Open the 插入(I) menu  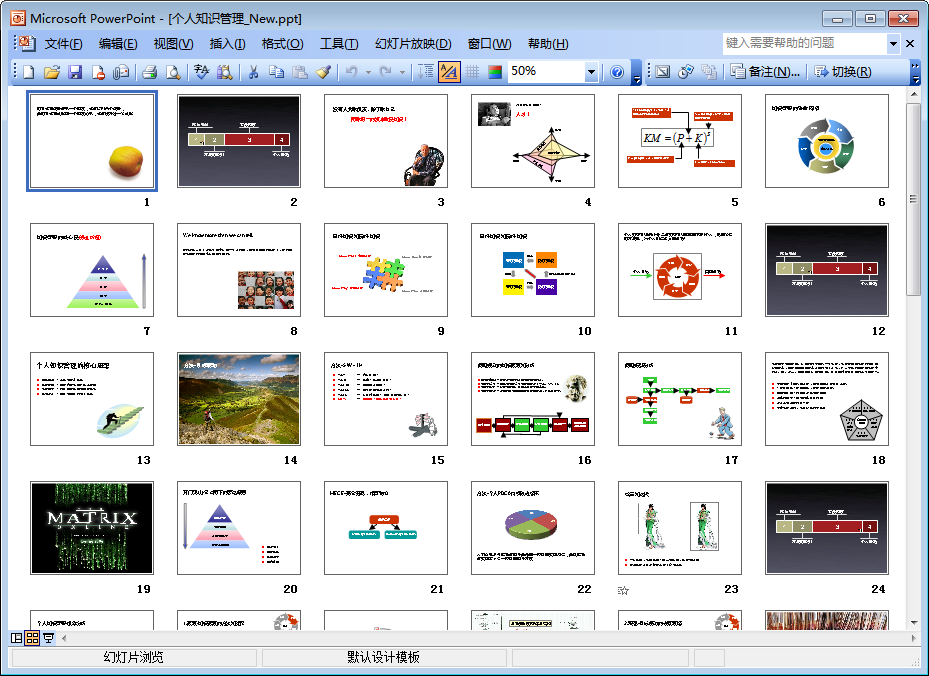pyautogui.click(x=228, y=44)
